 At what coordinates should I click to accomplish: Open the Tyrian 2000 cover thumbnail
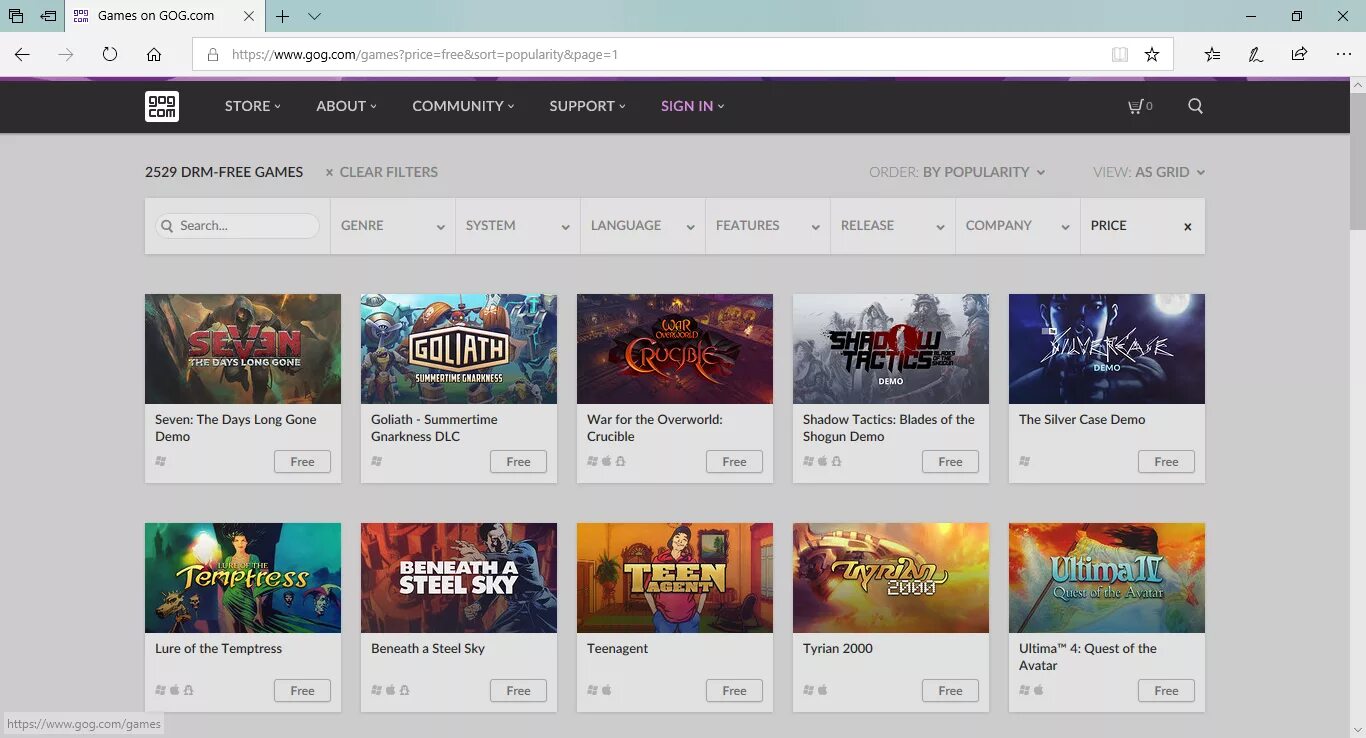pyautogui.click(x=891, y=578)
